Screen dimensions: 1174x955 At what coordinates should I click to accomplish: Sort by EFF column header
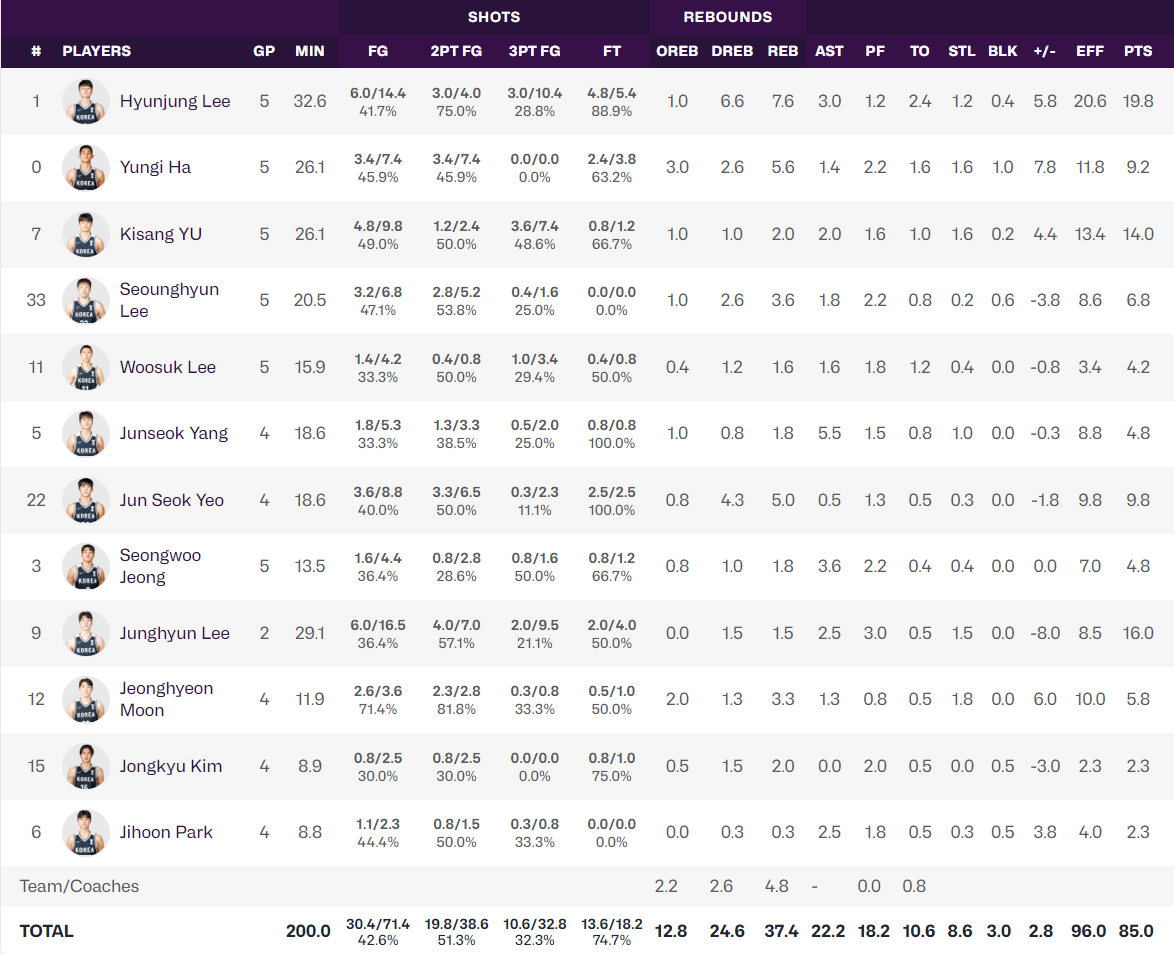1090,51
